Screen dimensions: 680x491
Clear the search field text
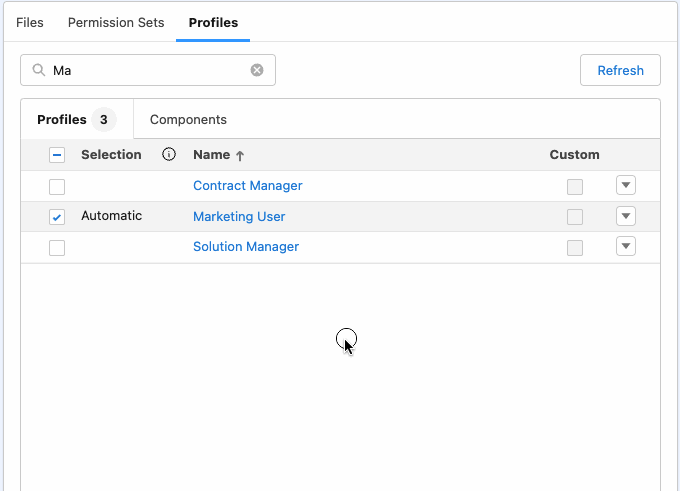257,70
